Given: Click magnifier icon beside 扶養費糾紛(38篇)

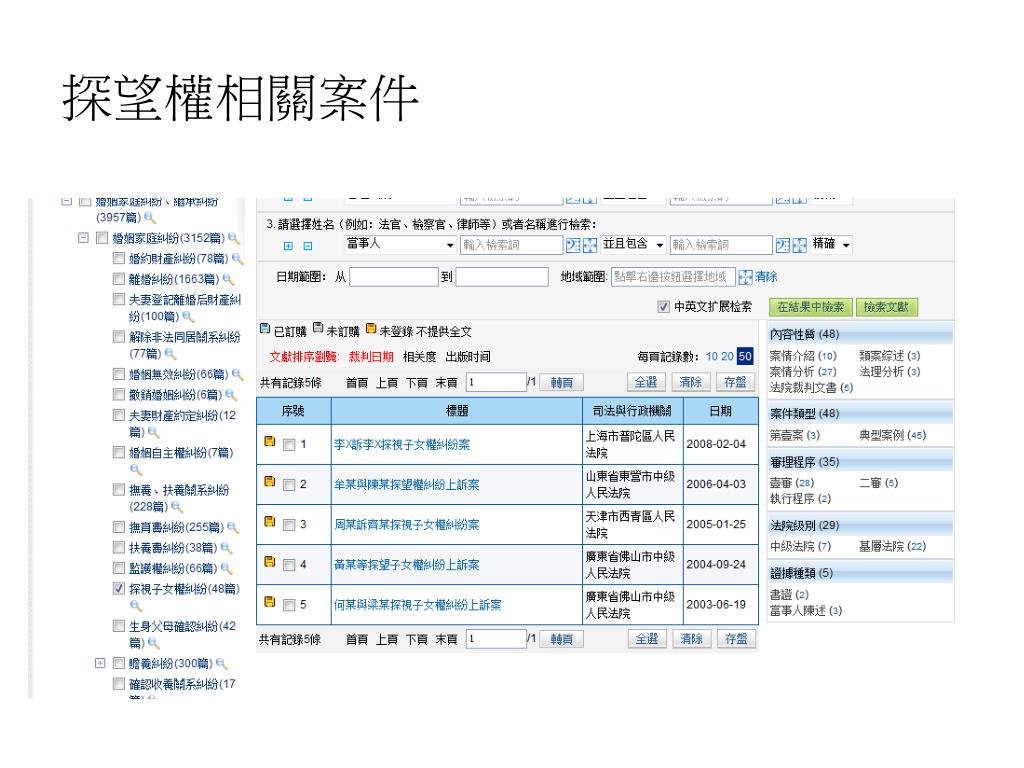Looking at the screenshot, I should click(226, 548).
